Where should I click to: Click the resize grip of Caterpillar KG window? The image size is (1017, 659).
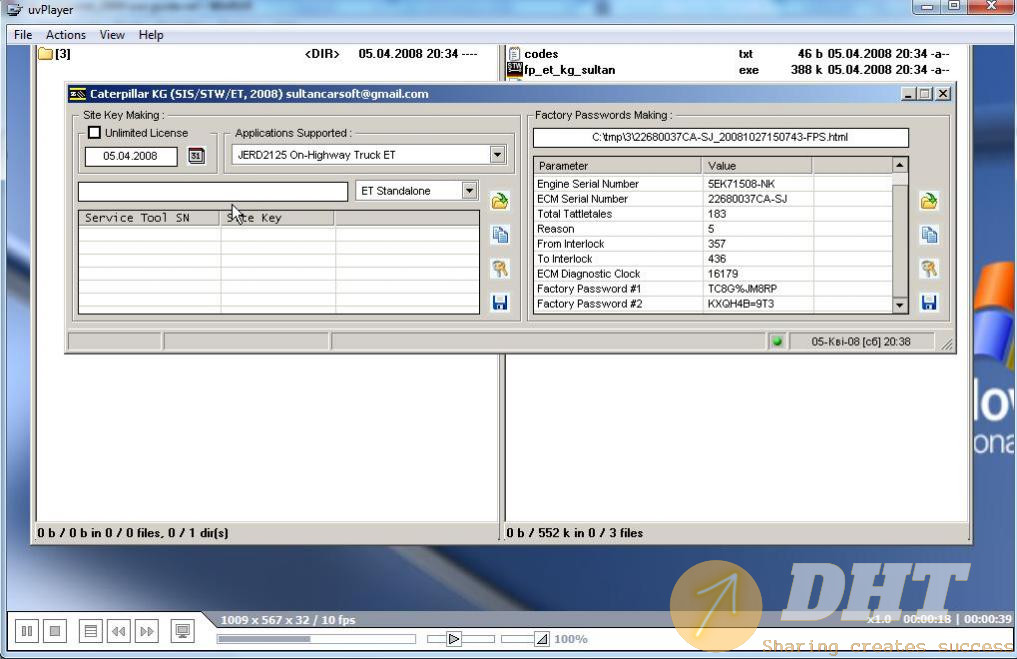click(948, 344)
